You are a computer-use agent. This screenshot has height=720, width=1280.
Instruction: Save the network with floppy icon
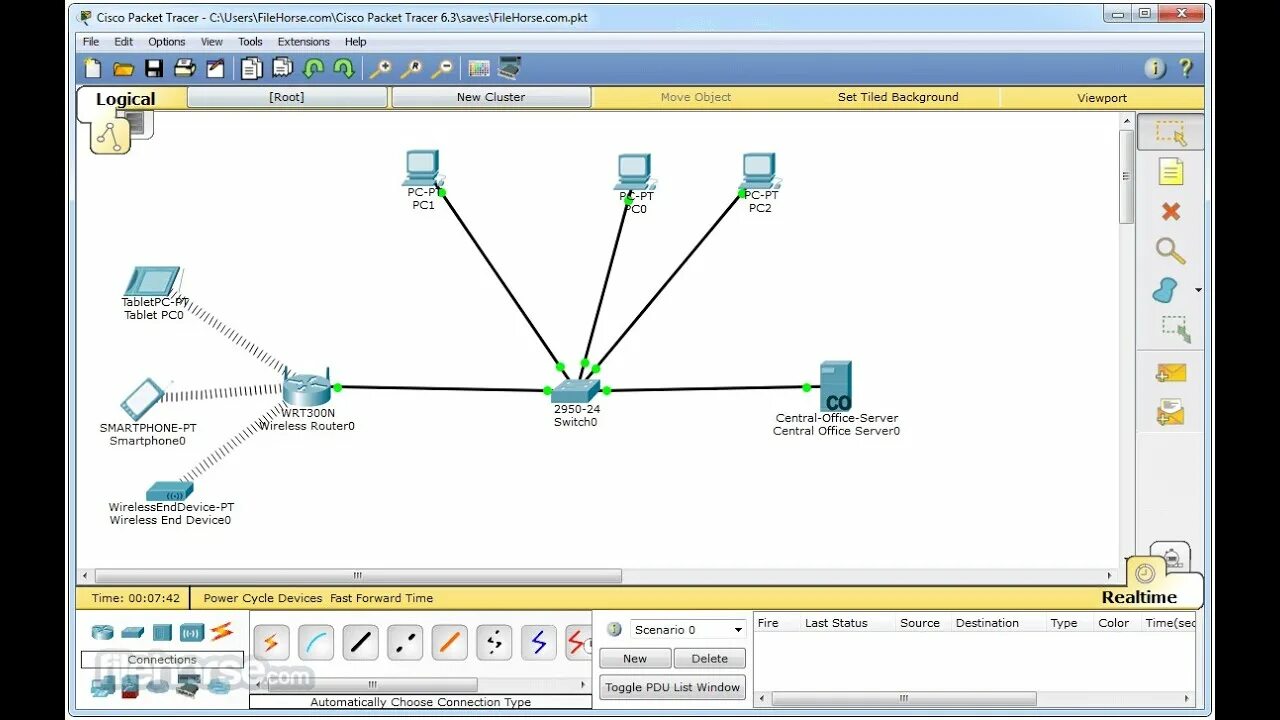pos(154,69)
